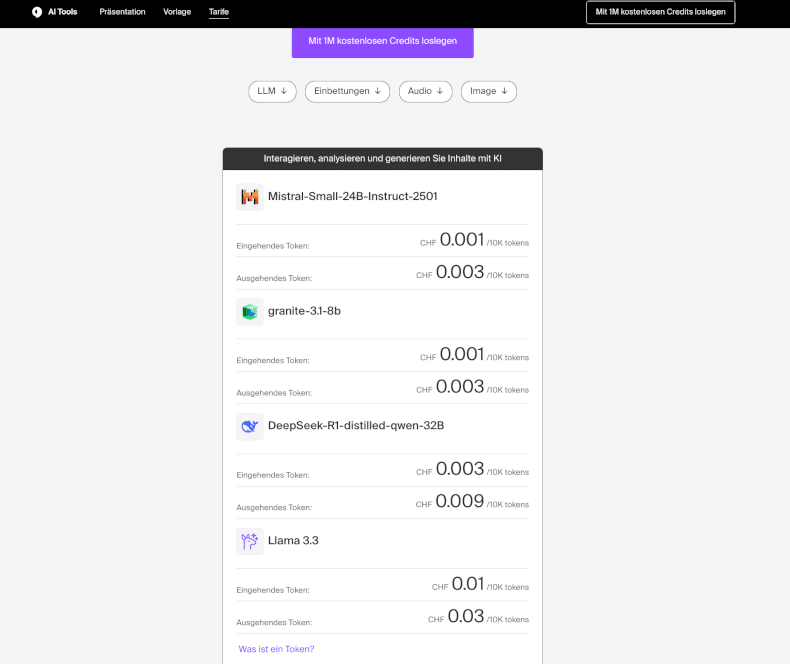Jump to the Audio section

point(425,91)
